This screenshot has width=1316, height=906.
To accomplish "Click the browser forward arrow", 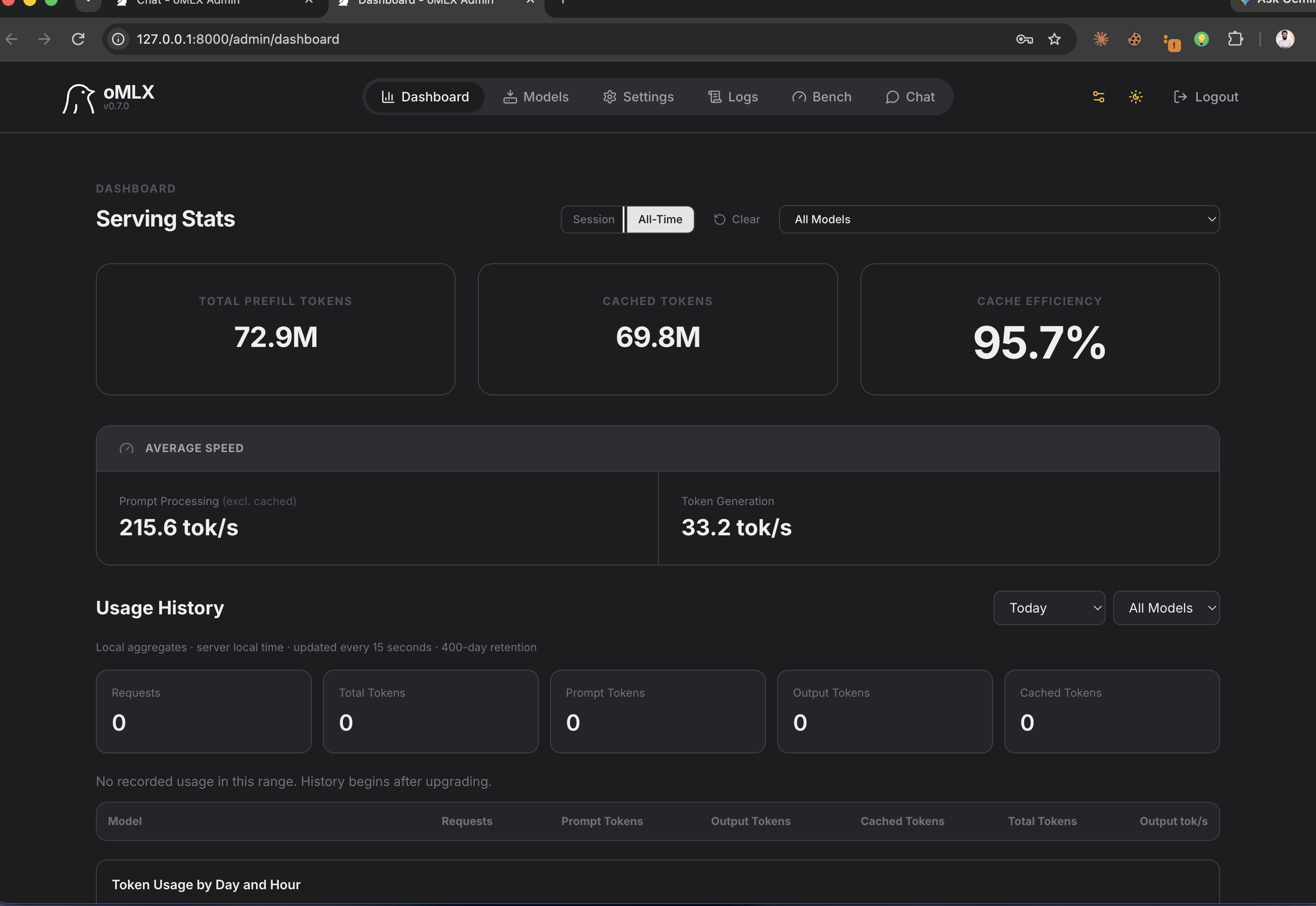I will (44, 39).
